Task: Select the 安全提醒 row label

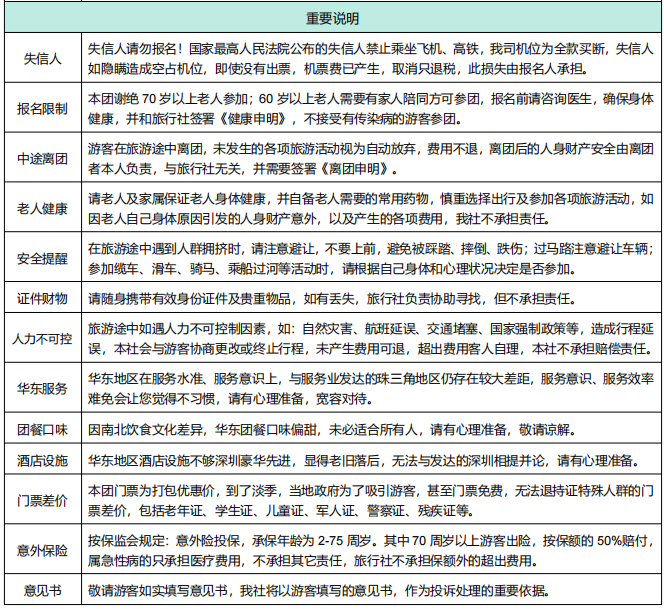Action: click(x=42, y=258)
